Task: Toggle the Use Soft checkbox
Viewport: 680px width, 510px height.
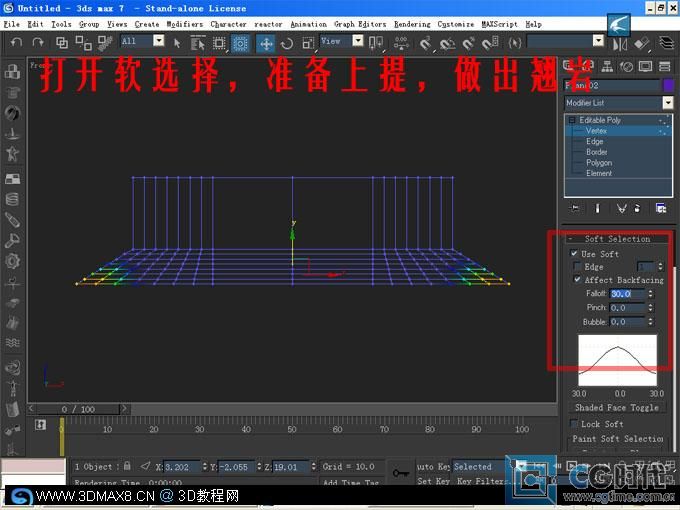Action: (574, 253)
